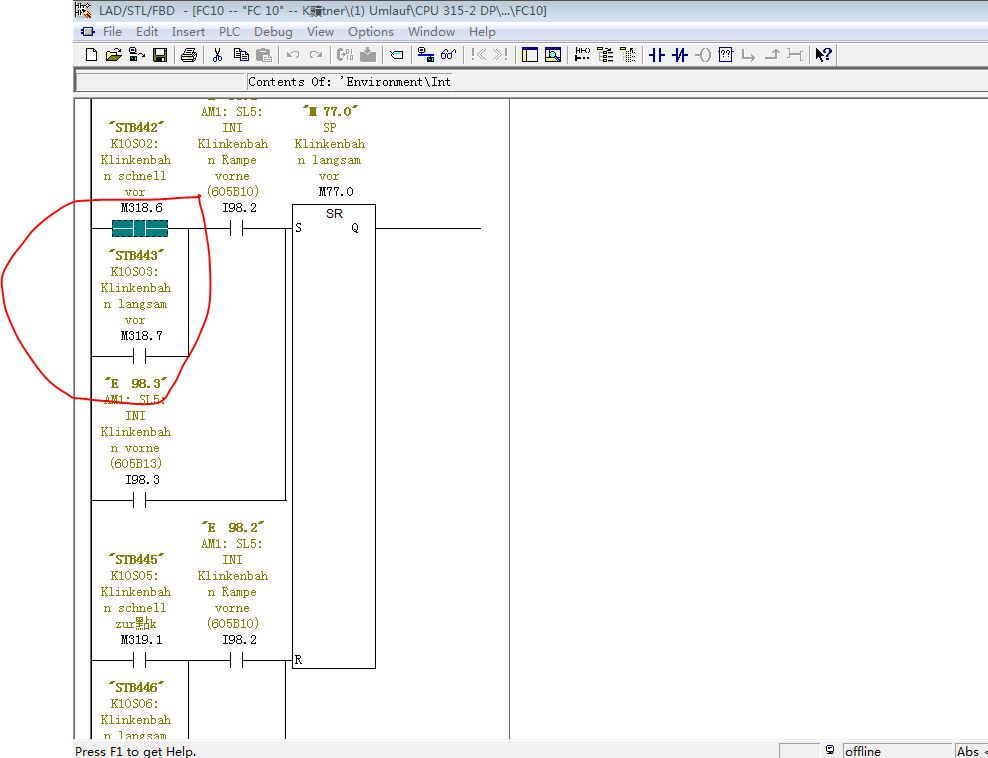The height and width of the screenshot is (758, 988).
Task: Click the Contents Of 'Environment\Int' label
Action: coord(350,82)
